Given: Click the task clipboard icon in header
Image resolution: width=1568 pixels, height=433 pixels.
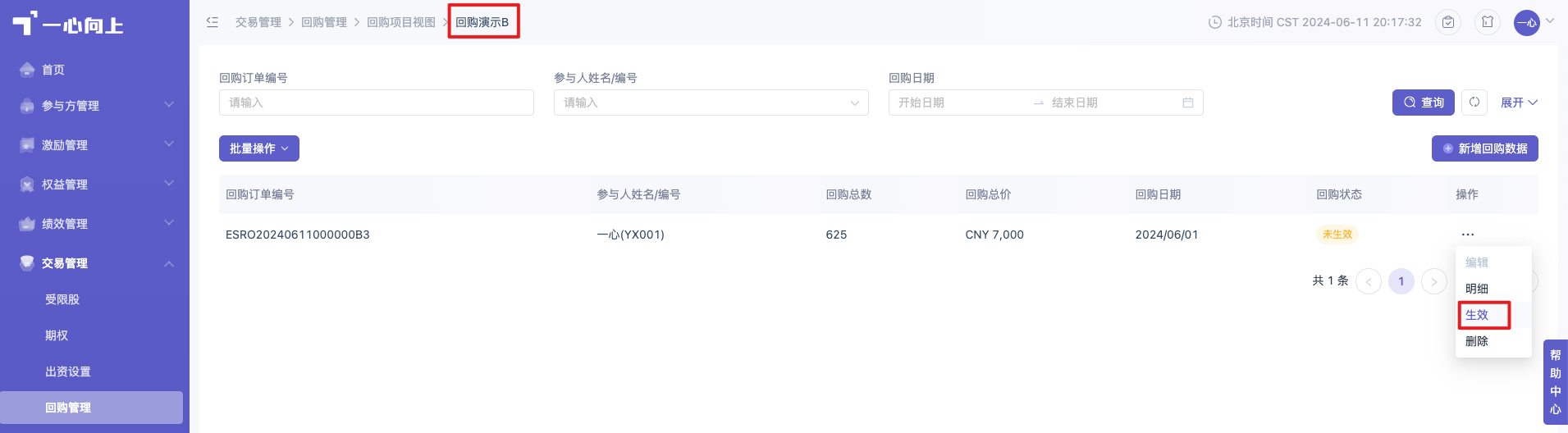Looking at the screenshot, I should tap(1448, 22).
